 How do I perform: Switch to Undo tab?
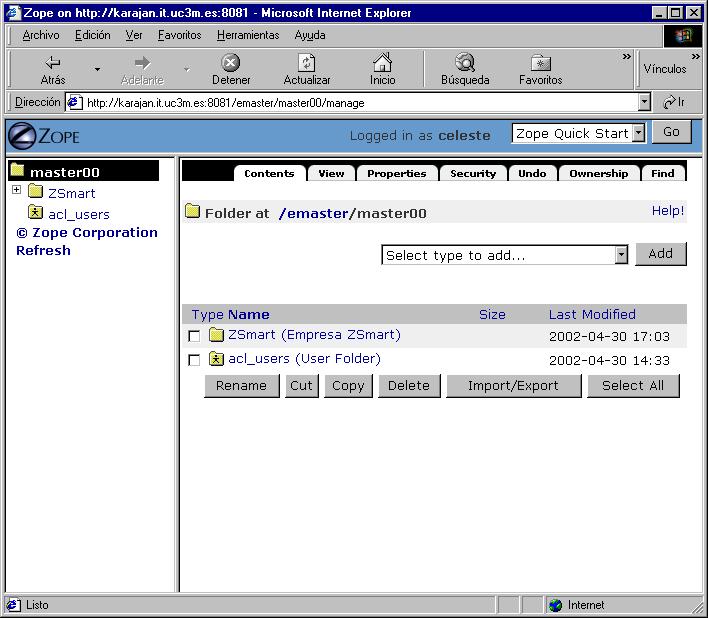pos(532,173)
